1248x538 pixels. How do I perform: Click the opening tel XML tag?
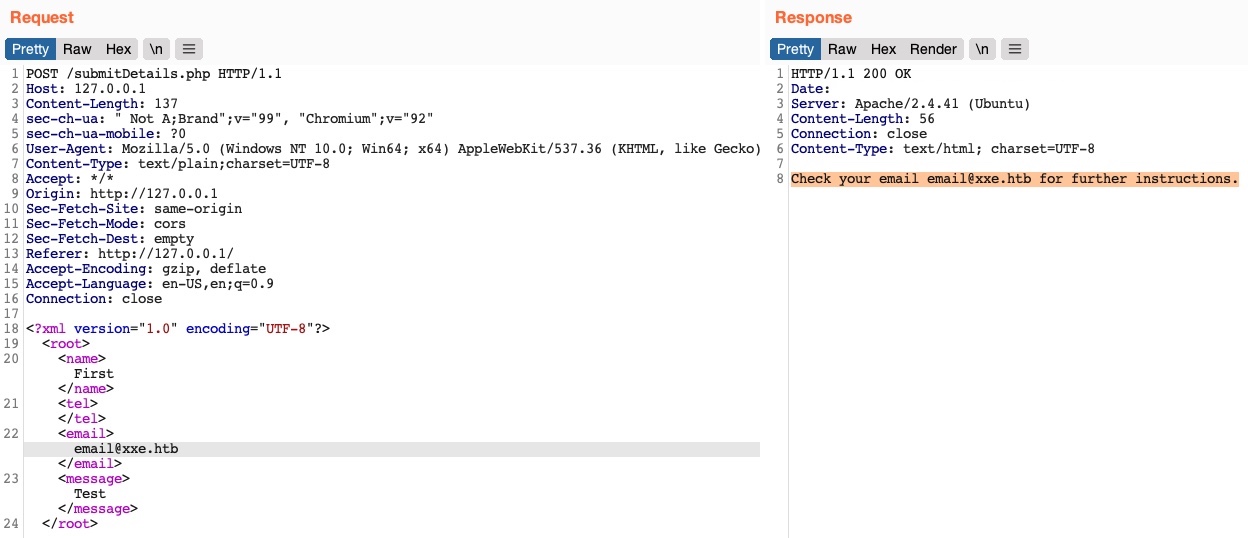click(x=78, y=404)
